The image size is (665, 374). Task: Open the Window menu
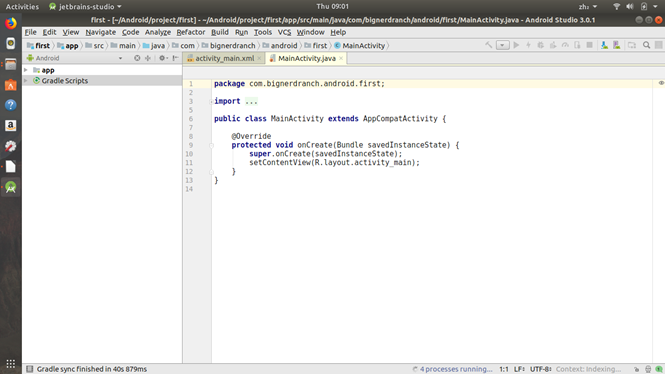pyautogui.click(x=310, y=32)
